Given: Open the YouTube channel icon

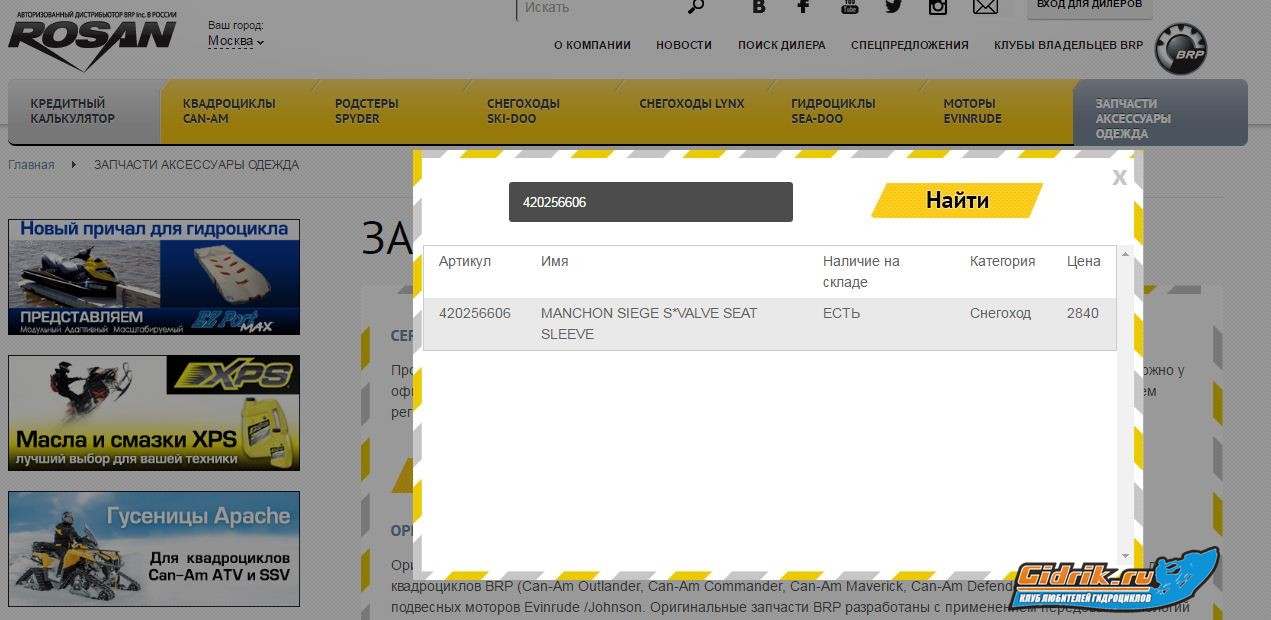Looking at the screenshot, I should tap(849, 7).
